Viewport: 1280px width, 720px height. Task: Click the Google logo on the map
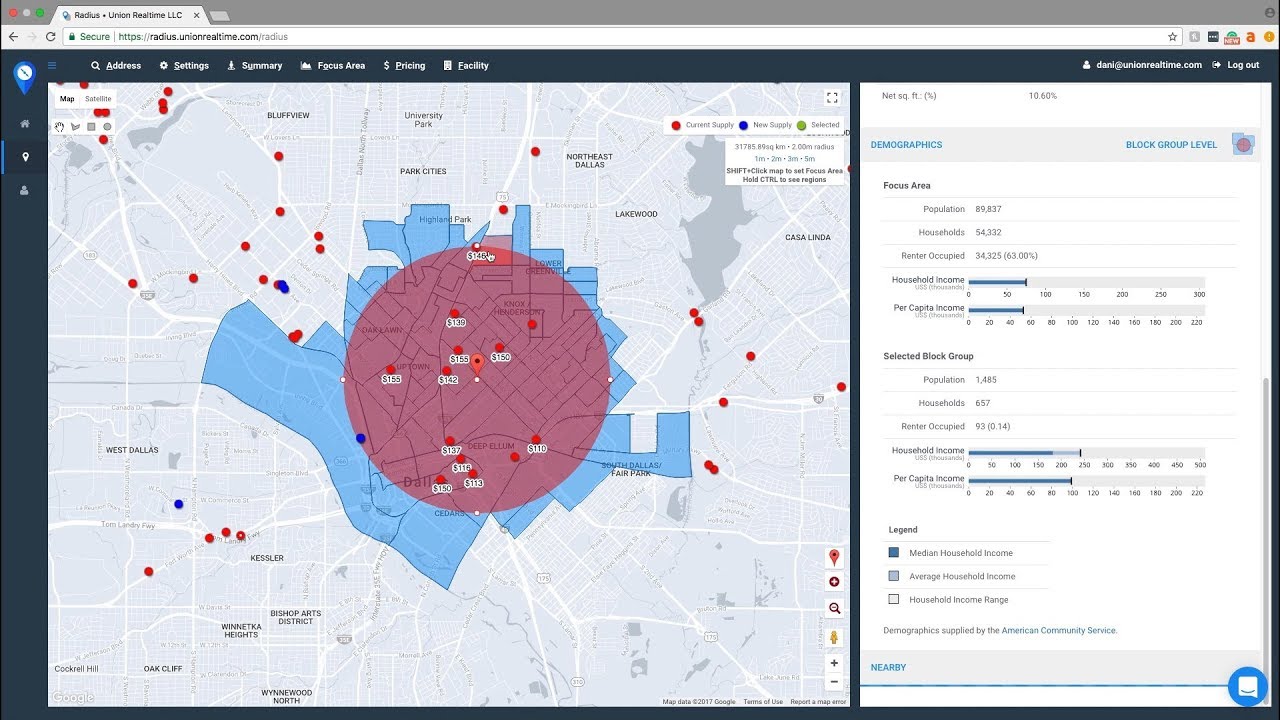coord(73,698)
